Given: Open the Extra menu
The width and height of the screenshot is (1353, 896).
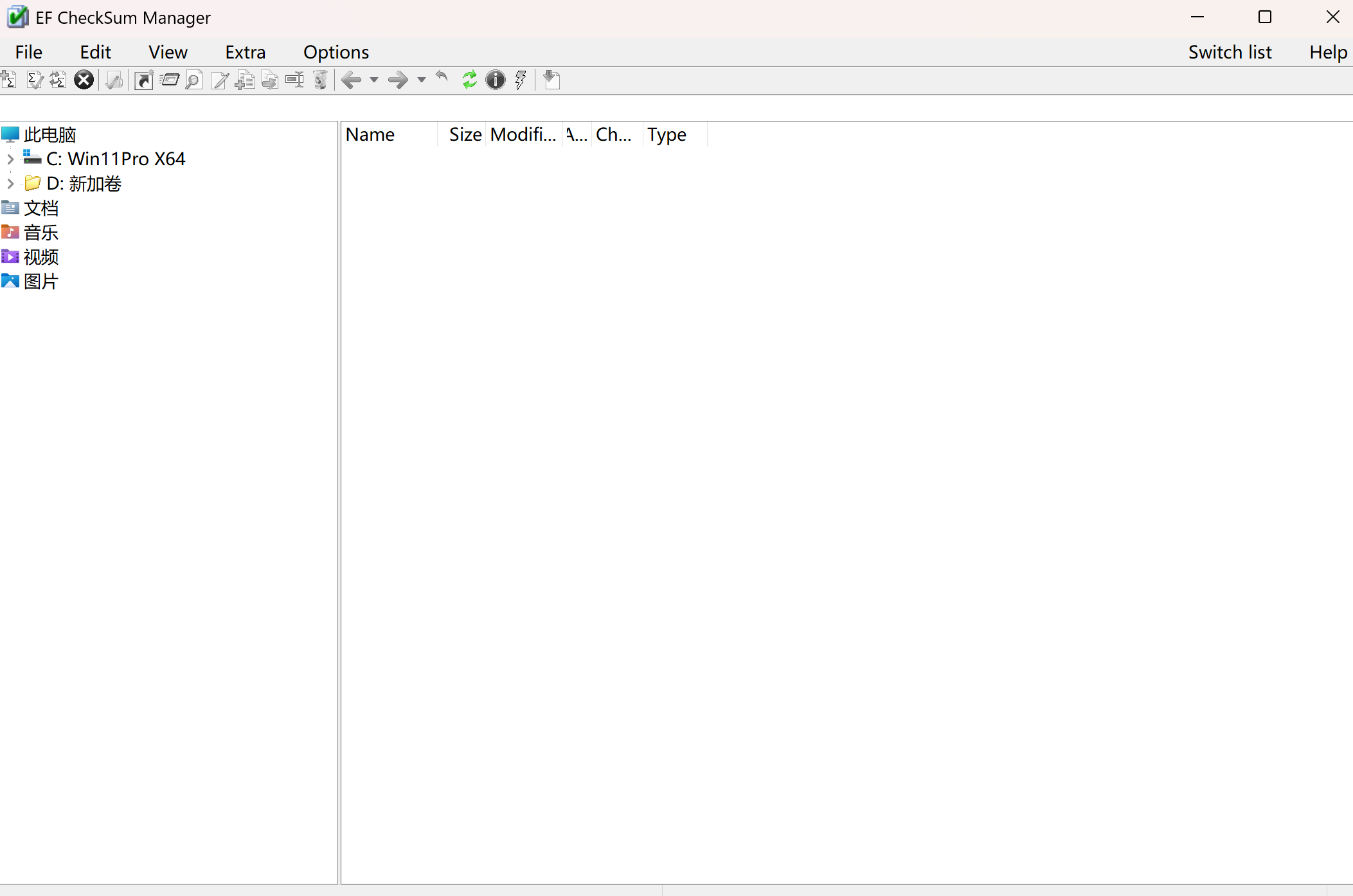Looking at the screenshot, I should 246,52.
